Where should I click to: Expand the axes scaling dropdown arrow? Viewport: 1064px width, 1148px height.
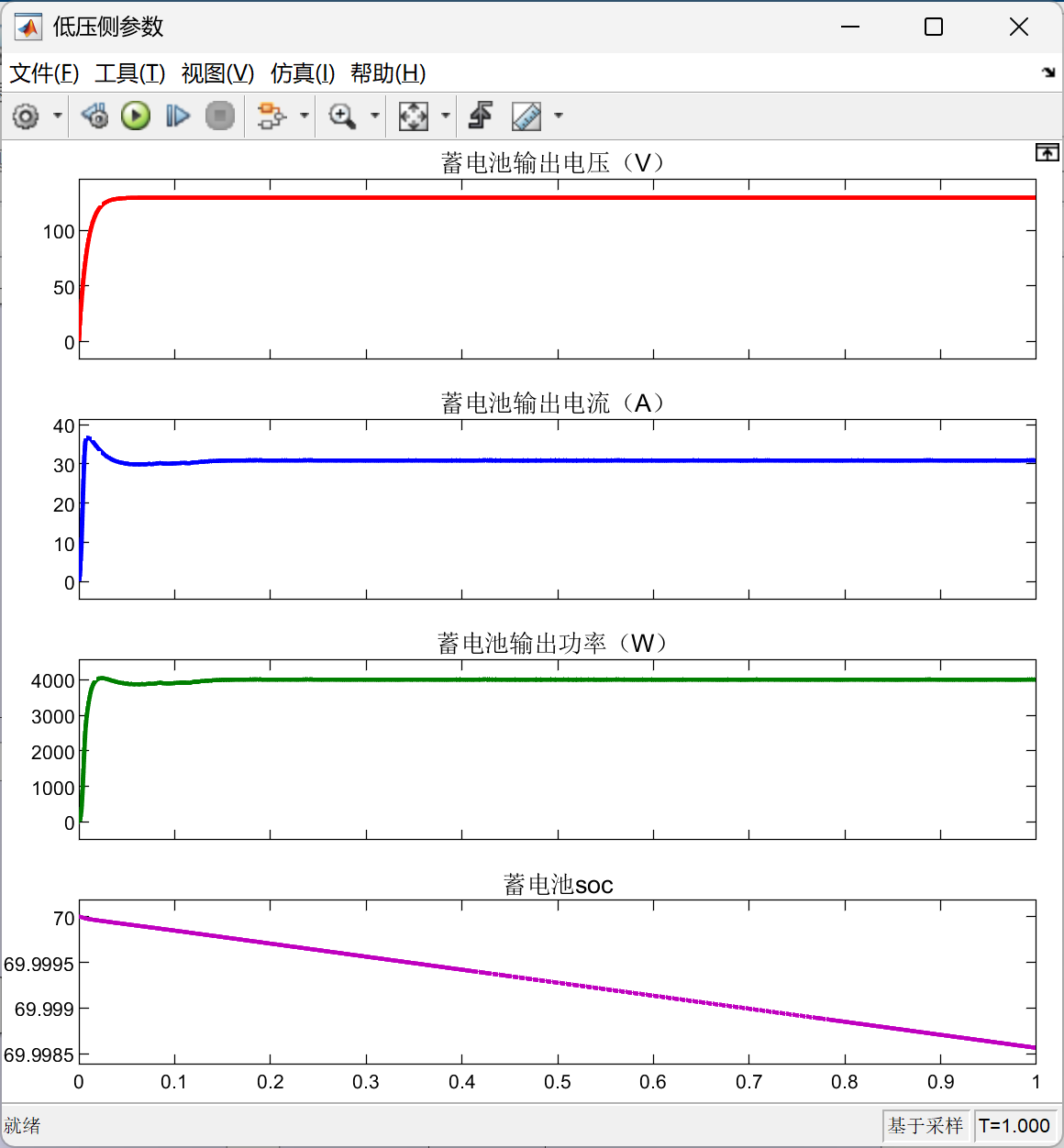tap(446, 116)
